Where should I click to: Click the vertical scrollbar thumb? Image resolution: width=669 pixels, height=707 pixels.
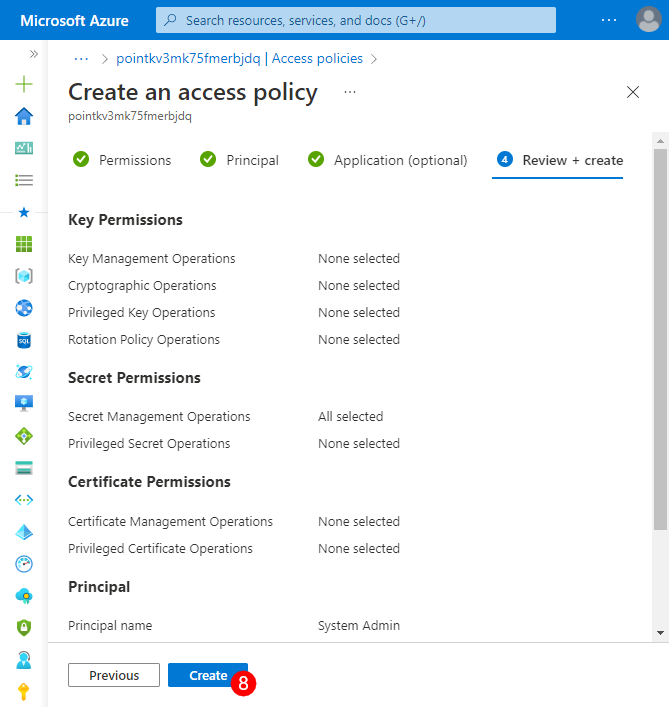660,339
